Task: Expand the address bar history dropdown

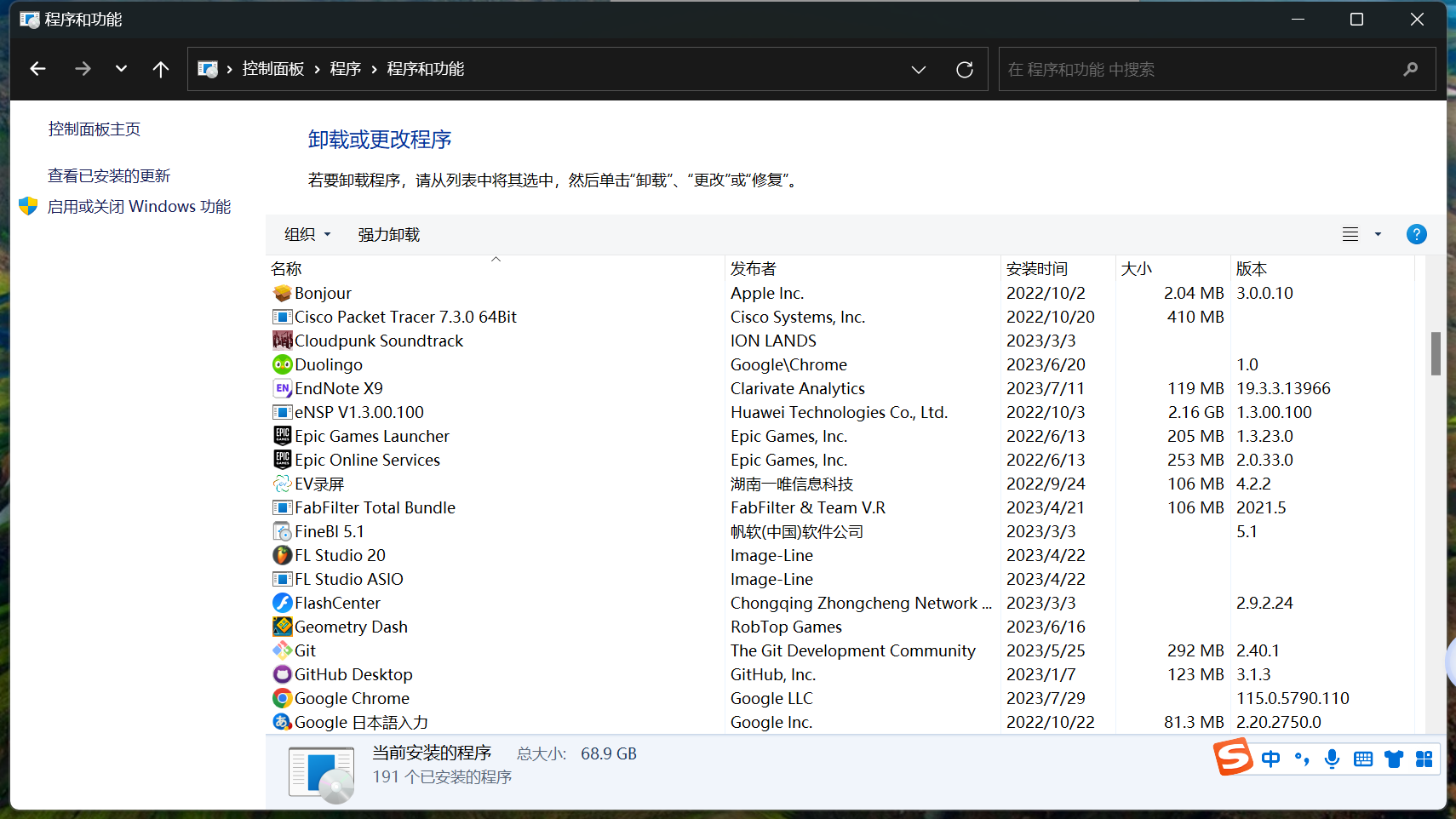Action: (918, 69)
